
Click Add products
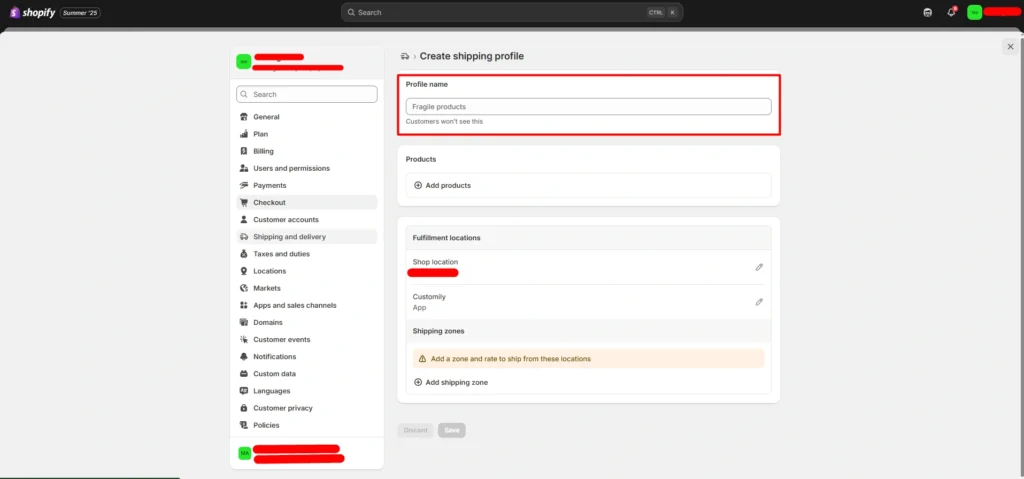point(588,186)
